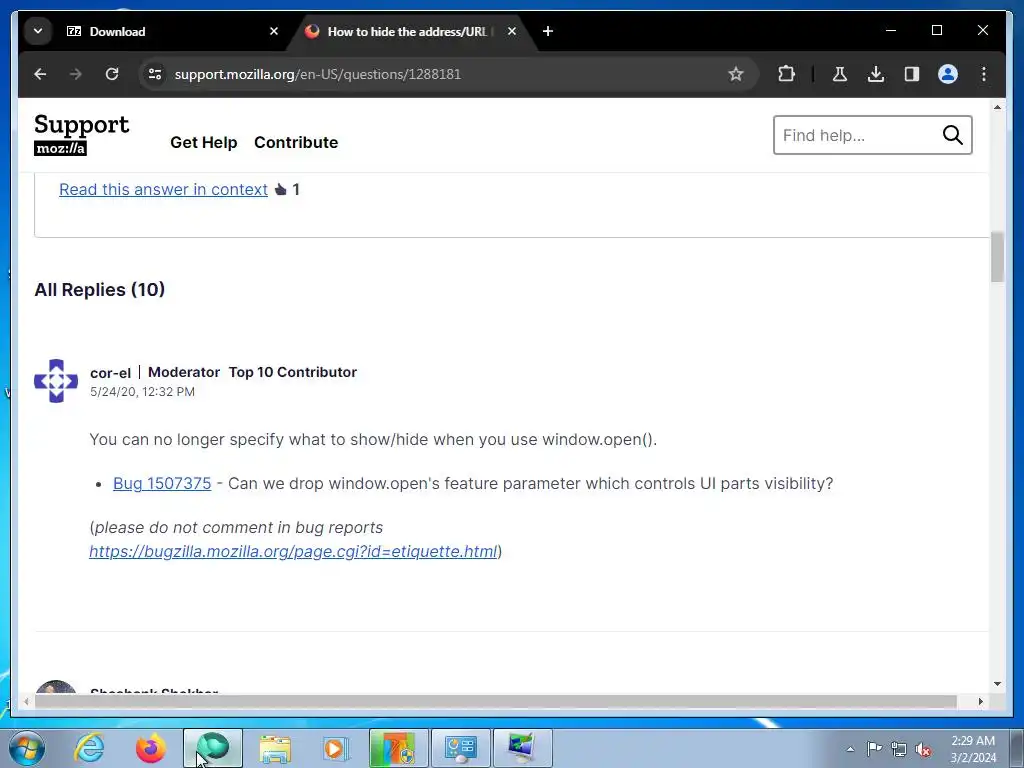Viewport: 1024px width, 768px height.
Task: Click the muted volume tray icon
Action: 923,749
